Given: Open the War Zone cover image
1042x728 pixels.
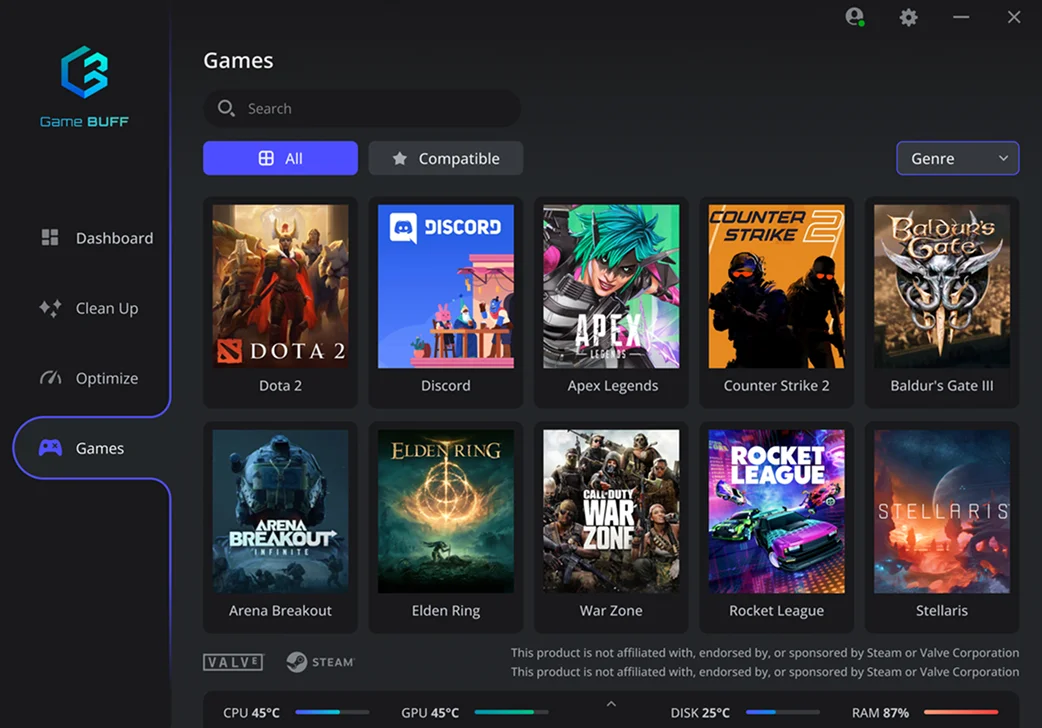Looking at the screenshot, I should pyautogui.click(x=611, y=511).
